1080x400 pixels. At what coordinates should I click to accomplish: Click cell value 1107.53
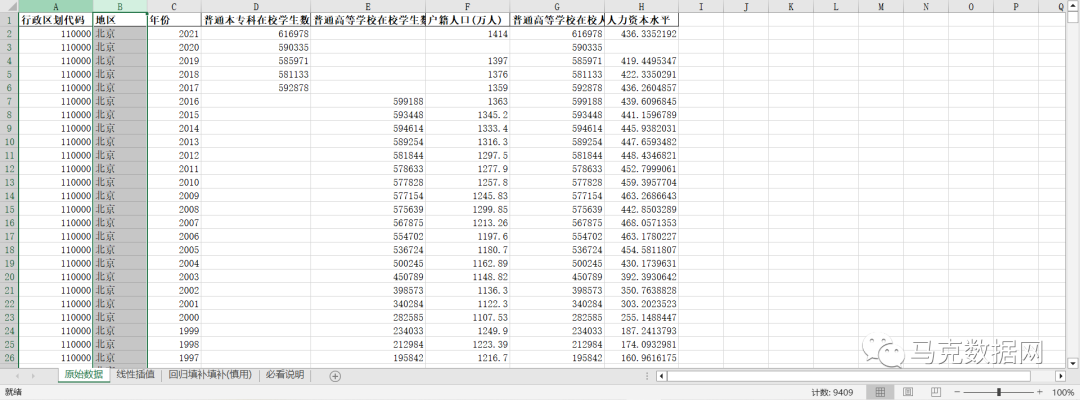point(468,317)
